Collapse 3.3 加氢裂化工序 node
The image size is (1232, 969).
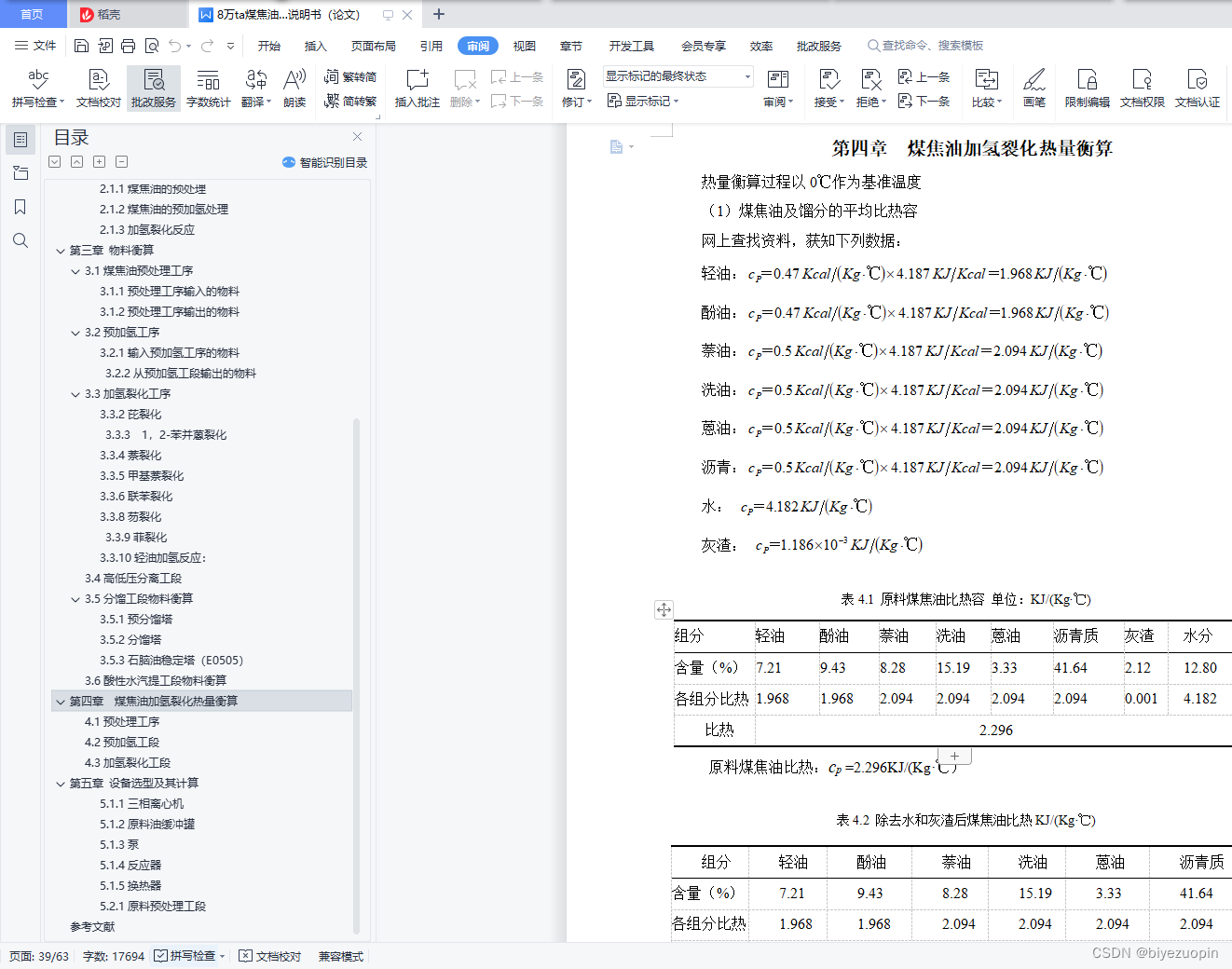pos(75,394)
